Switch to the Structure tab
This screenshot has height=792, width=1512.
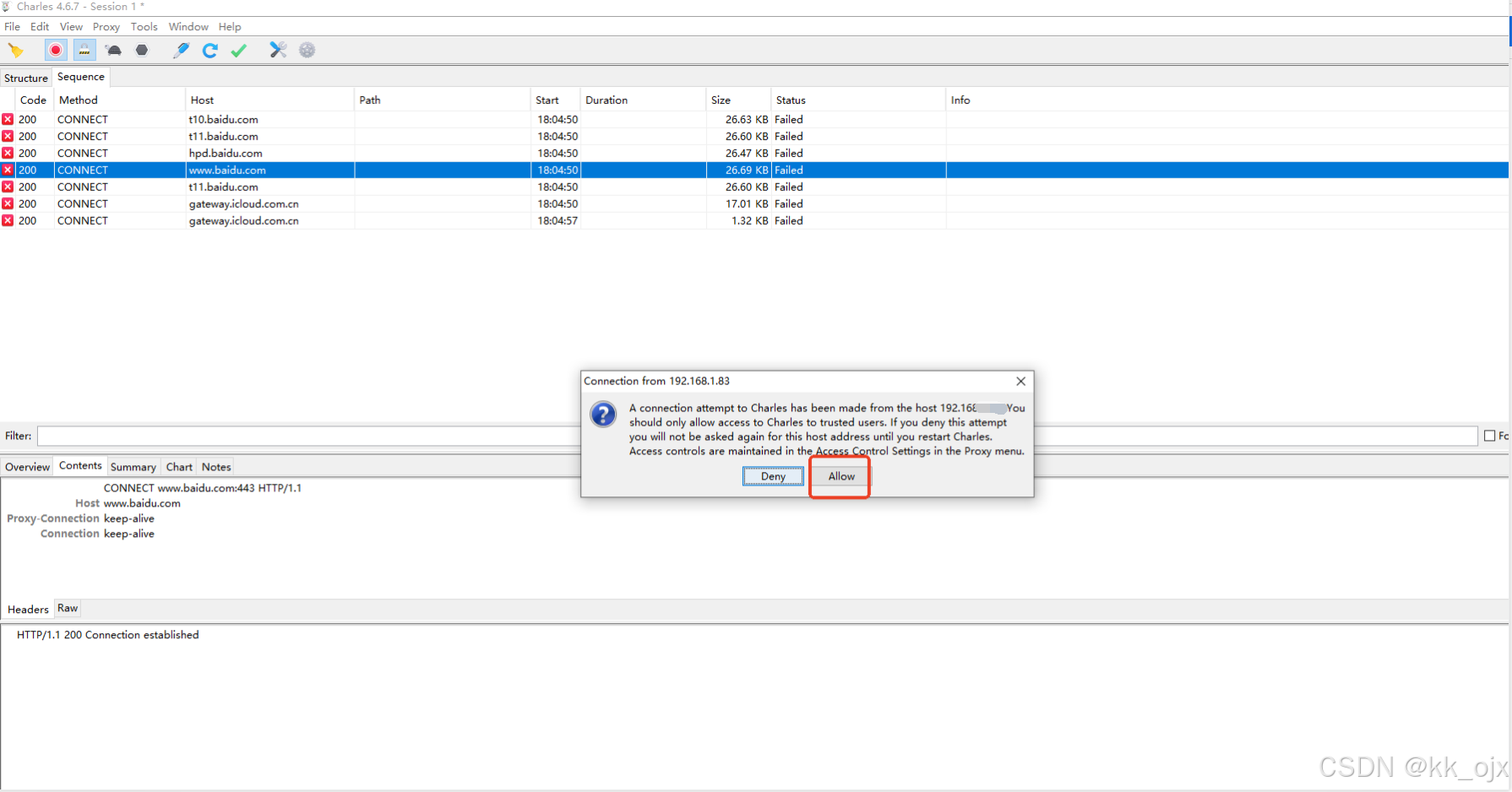(26, 78)
